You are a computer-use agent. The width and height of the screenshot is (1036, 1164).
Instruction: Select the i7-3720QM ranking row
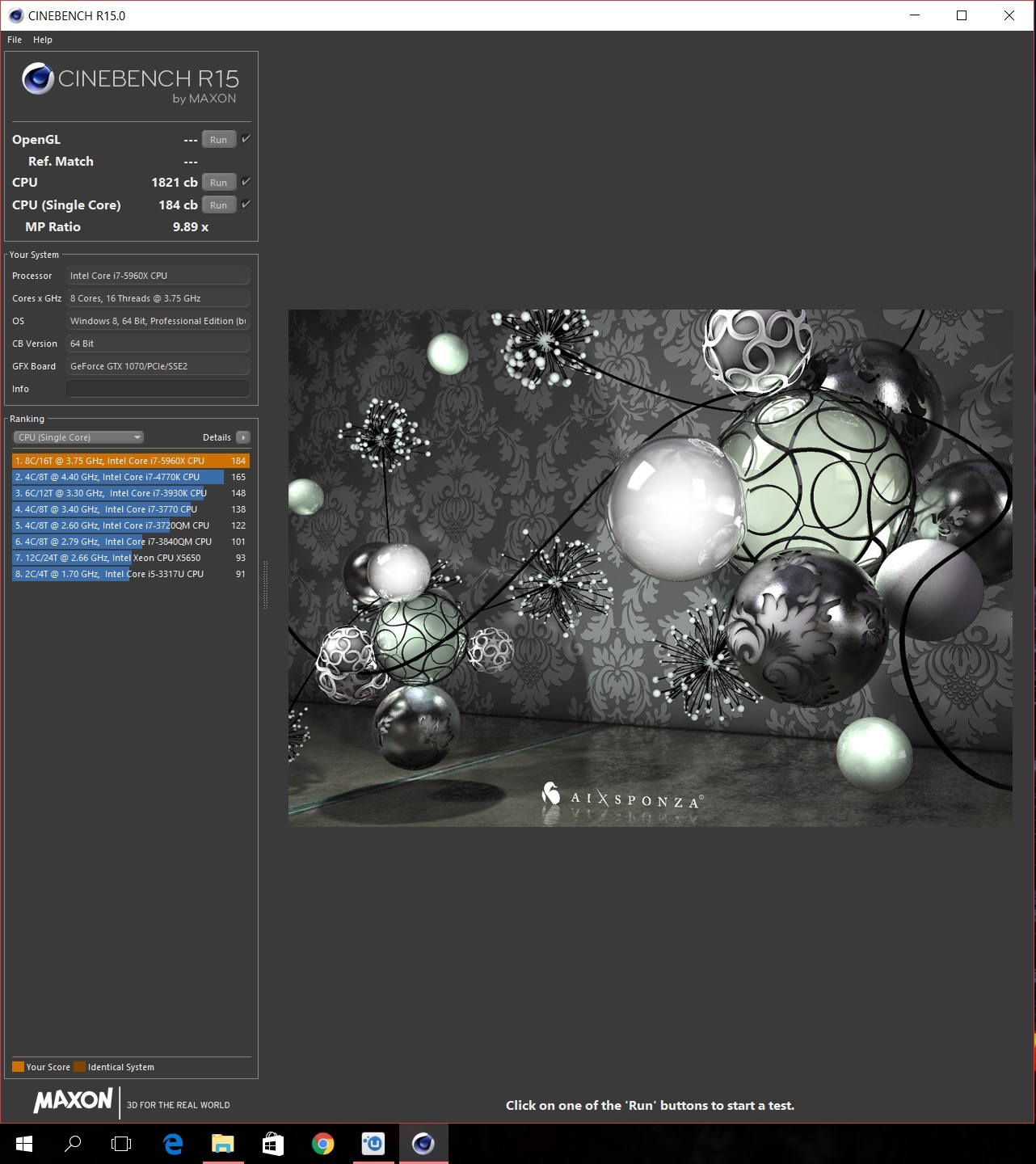point(131,525)
